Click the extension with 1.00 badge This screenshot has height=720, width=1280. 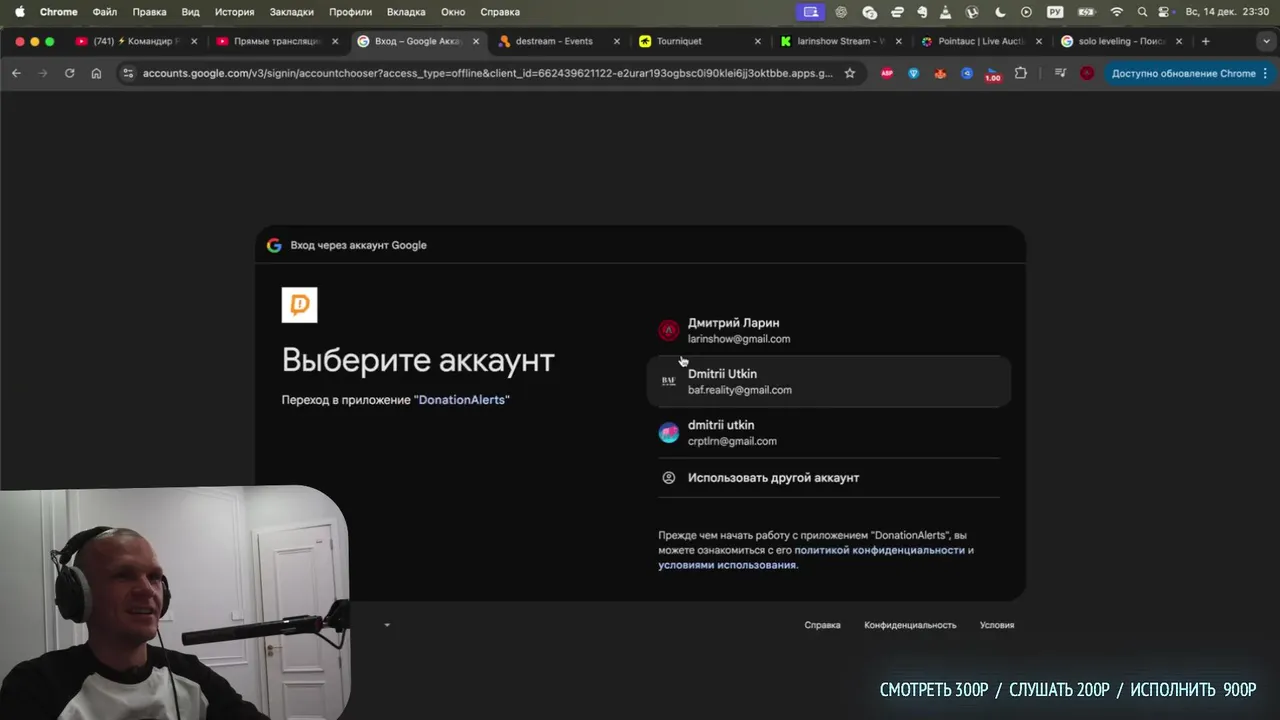(x=993, y=74)
